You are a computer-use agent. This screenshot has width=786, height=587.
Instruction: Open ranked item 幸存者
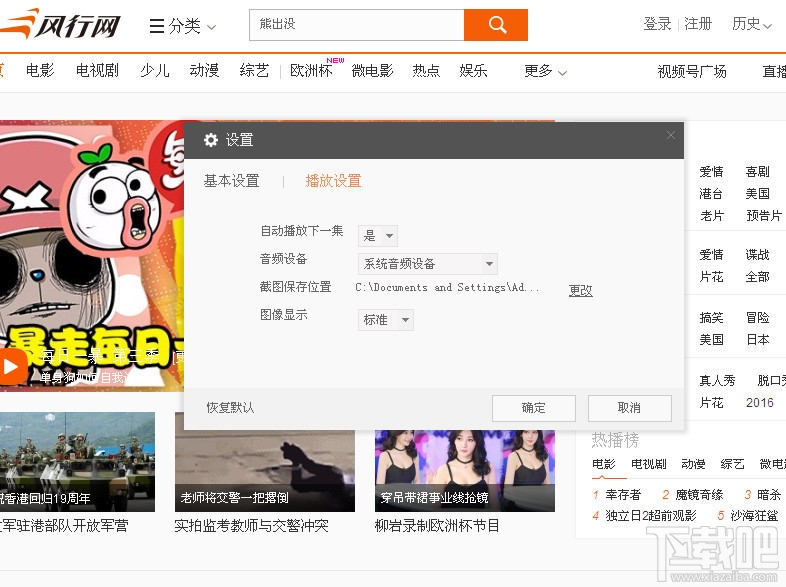pyautogui.click(x=623, y=495)
